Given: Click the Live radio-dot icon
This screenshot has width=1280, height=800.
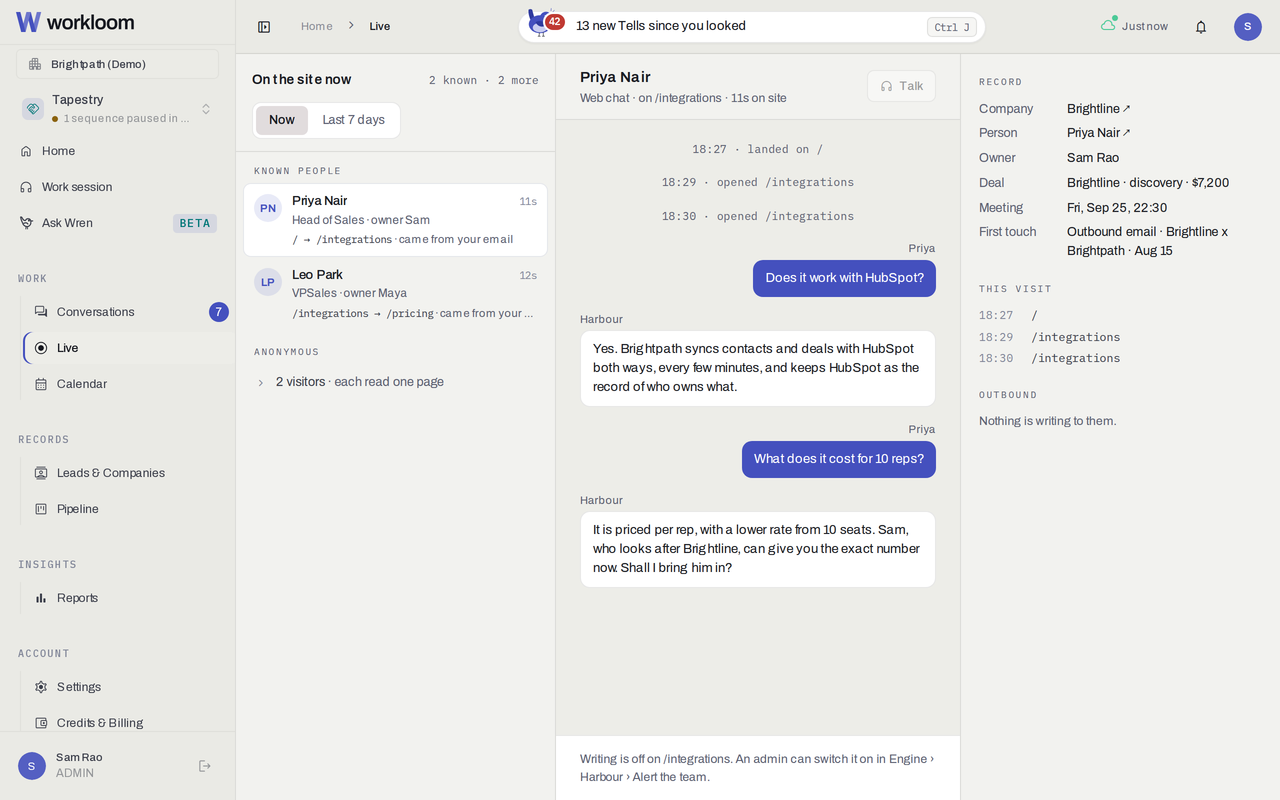Looking at the screenshot, I should [x=41, y=348].
